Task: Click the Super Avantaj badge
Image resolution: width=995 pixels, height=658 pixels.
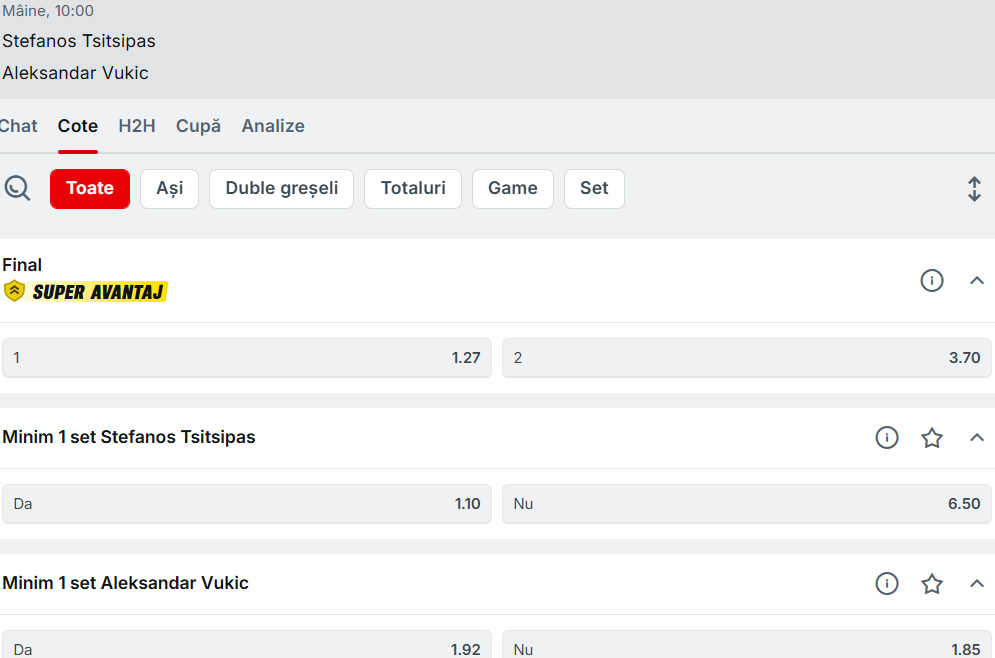Action: coord(86,292)
